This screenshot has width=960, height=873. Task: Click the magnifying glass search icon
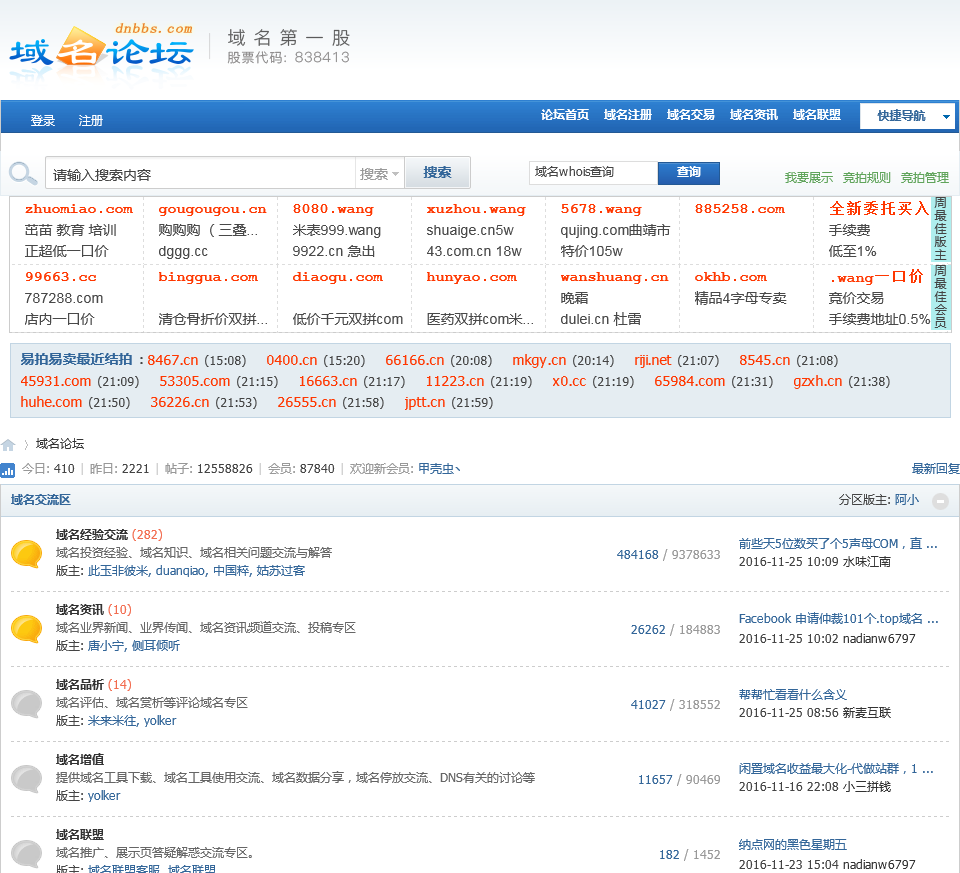23,173
